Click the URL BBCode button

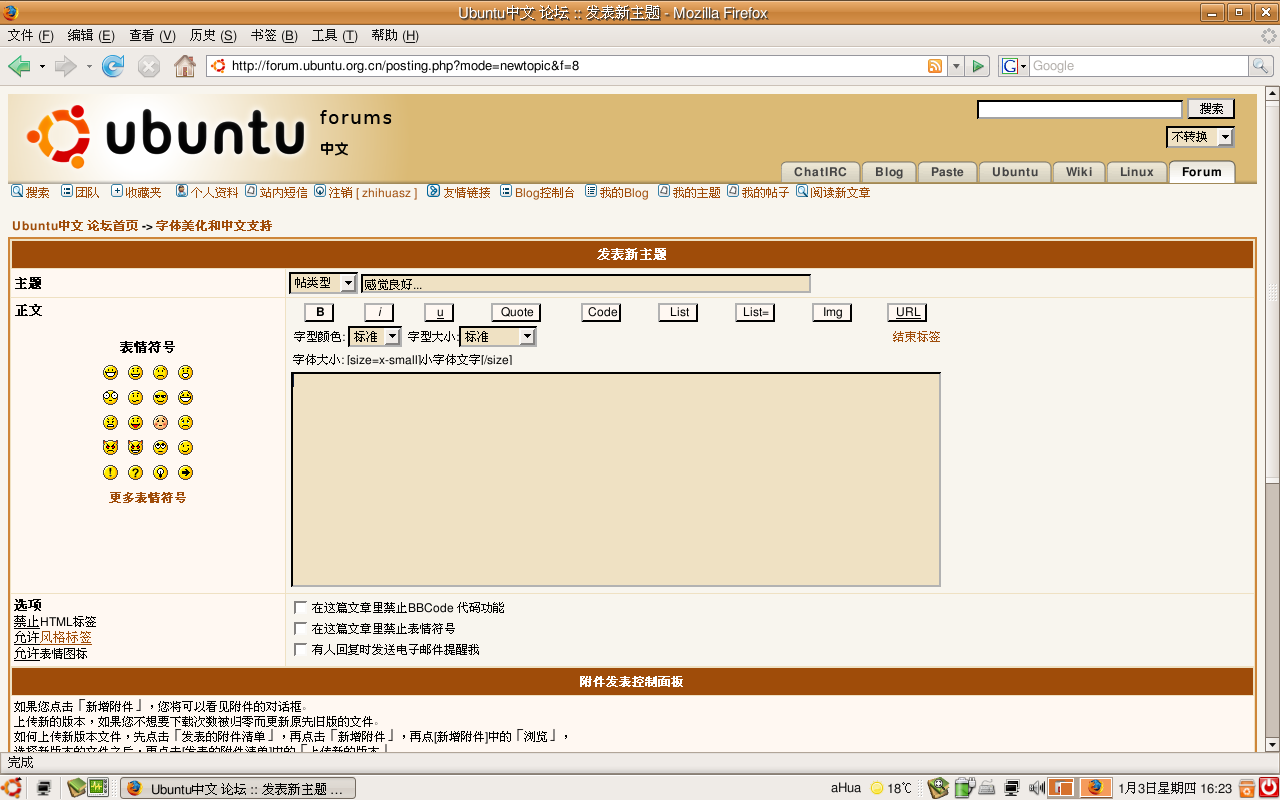(x=908, y=312)
